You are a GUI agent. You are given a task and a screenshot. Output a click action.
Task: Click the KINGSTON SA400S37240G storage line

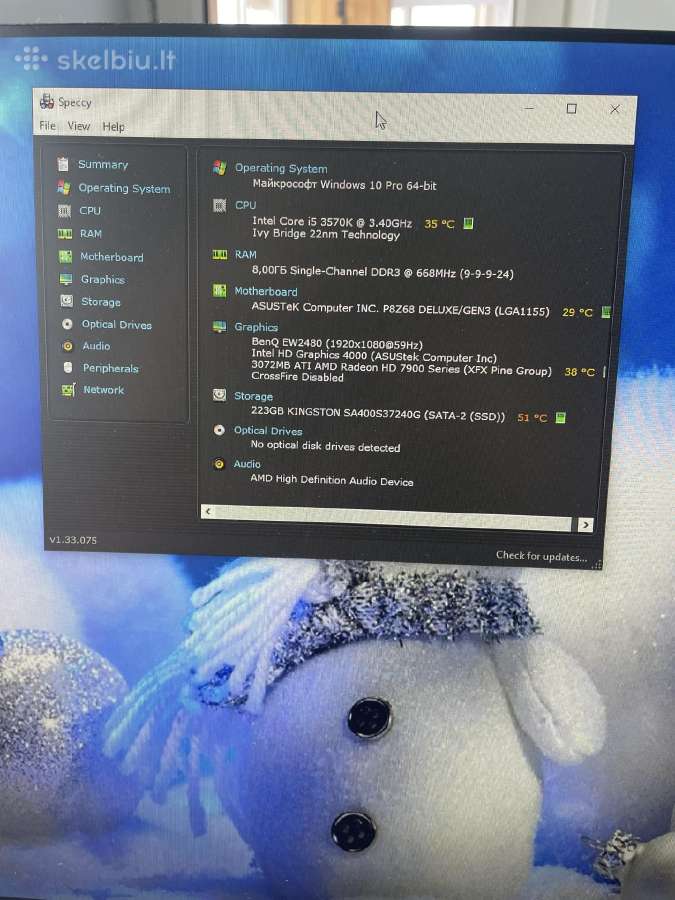coord(378,413)
